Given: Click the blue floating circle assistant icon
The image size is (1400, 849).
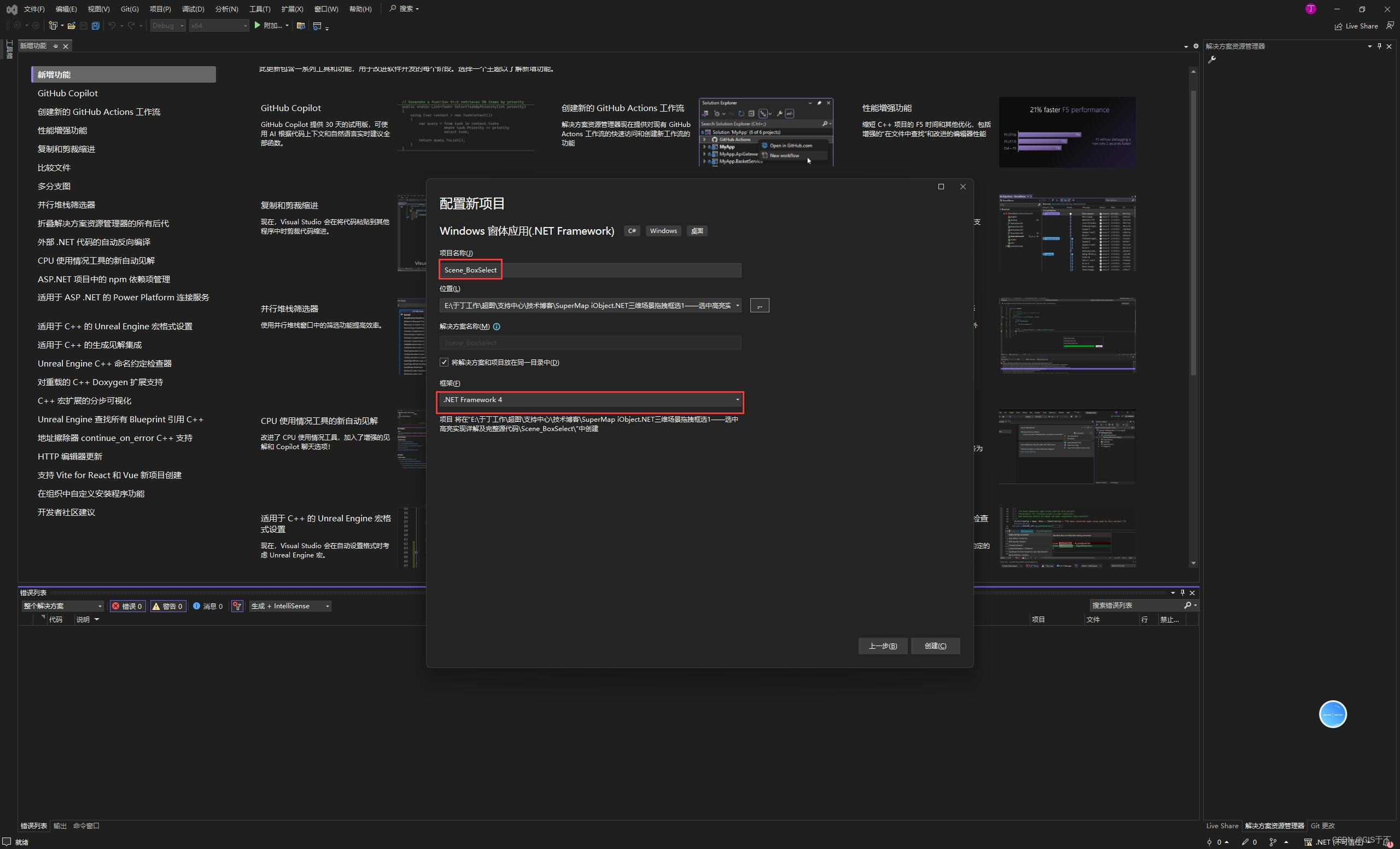Looking at the screenshot, I should [x=1332, y=714].
